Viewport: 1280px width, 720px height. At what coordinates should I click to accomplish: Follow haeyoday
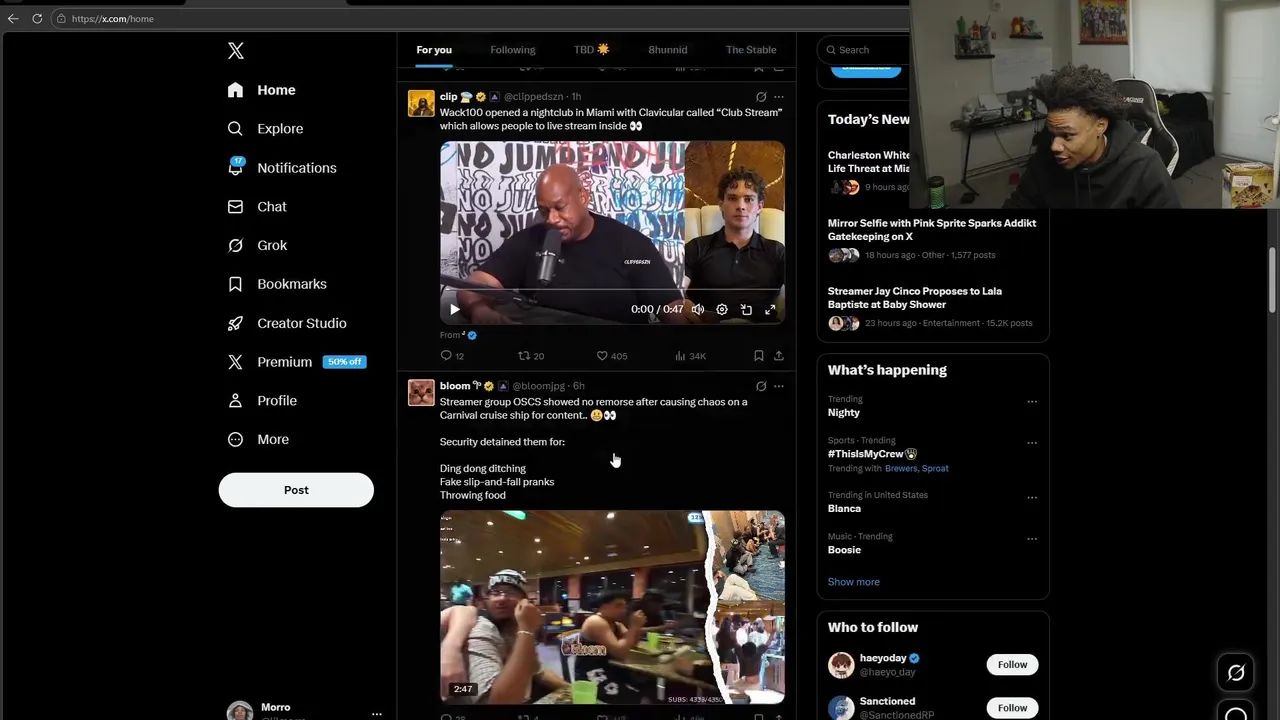click(x=1012, y=665)
